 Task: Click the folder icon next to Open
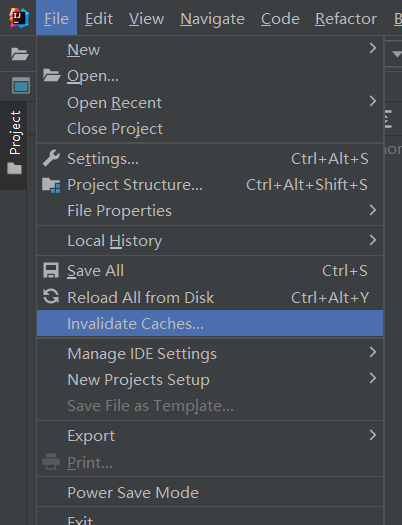52,75
